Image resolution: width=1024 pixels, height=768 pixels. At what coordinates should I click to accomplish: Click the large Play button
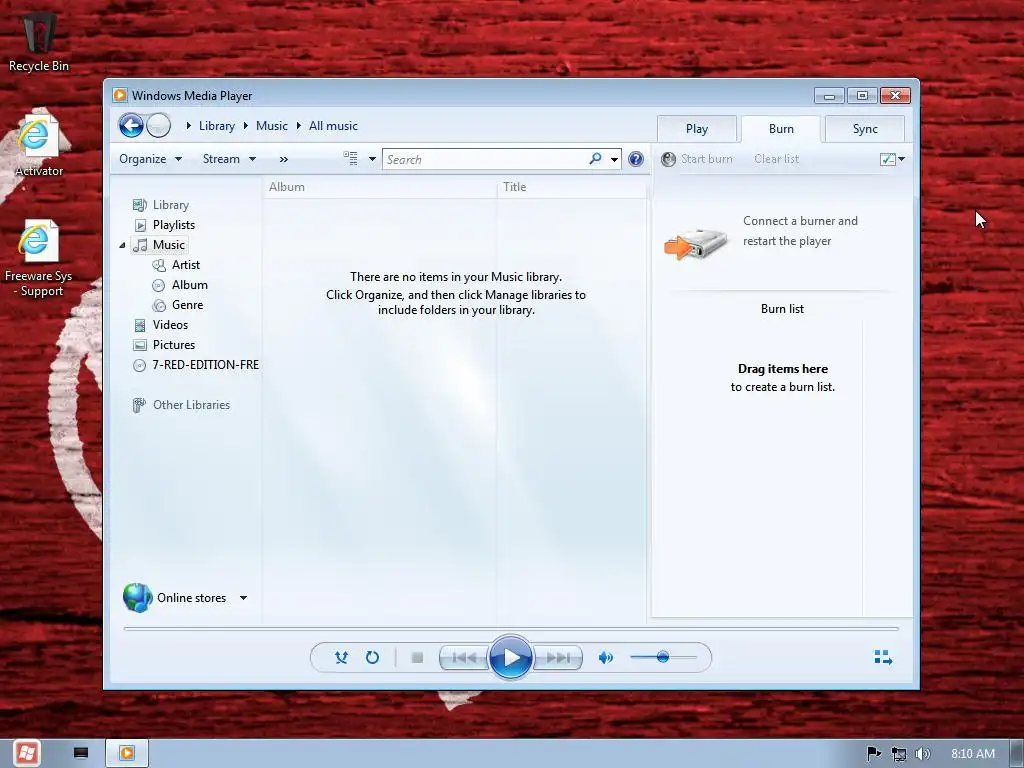510,657
